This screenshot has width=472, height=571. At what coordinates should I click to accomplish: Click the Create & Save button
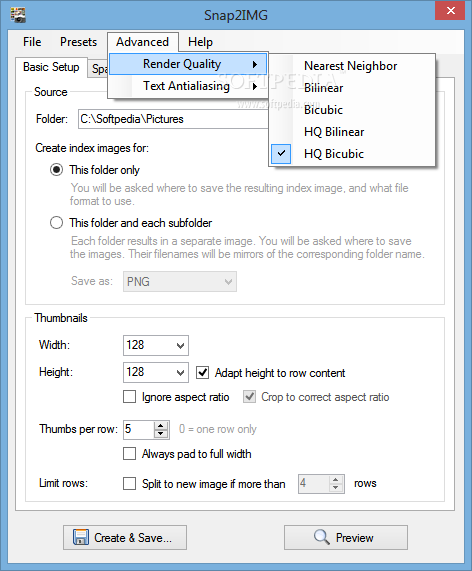pos(125,537)
